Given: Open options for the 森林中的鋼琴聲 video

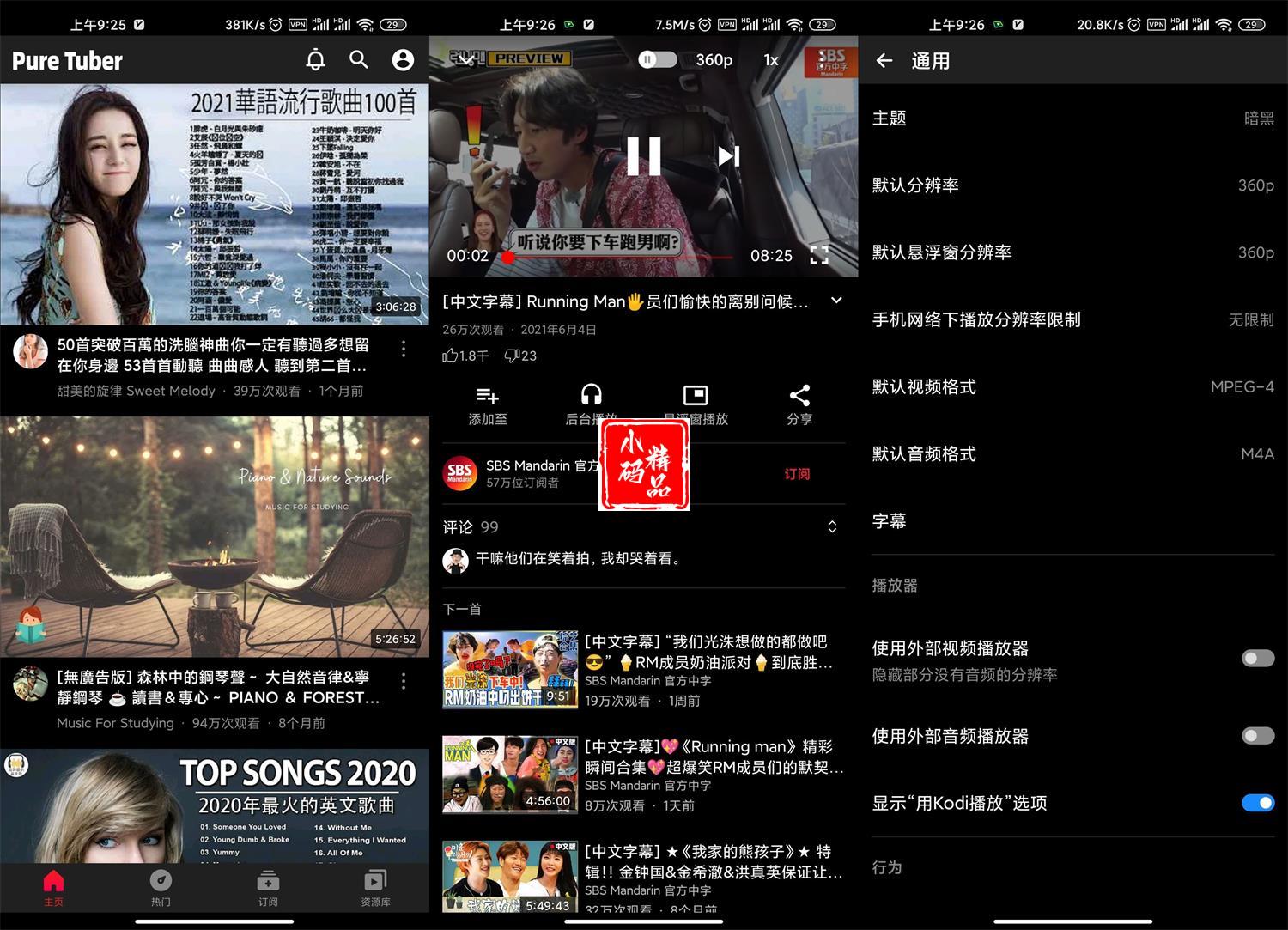Looking at the screenshot, I should point(404,681).
